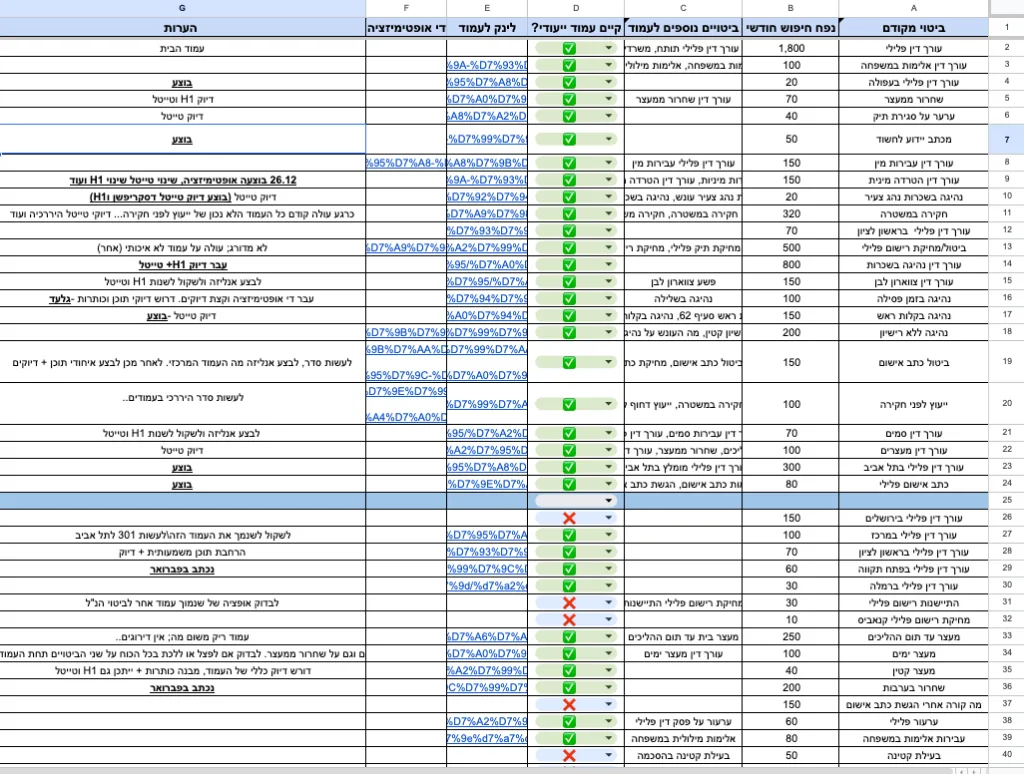This screenshot has width=1024, height=774.
Task: Open column F link in נהיגה ללא רישיון row
Action: (x=406, y=333)
